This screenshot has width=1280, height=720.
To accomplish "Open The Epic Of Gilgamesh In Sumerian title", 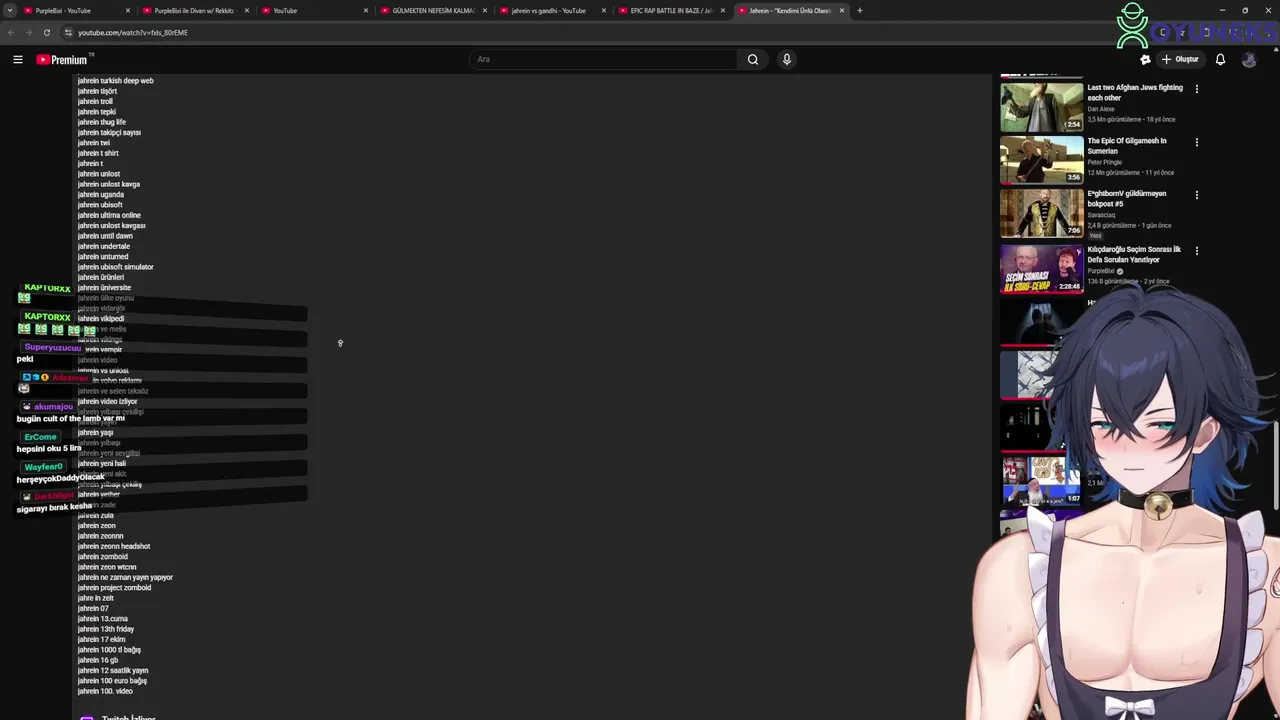I will (1127, 146).
